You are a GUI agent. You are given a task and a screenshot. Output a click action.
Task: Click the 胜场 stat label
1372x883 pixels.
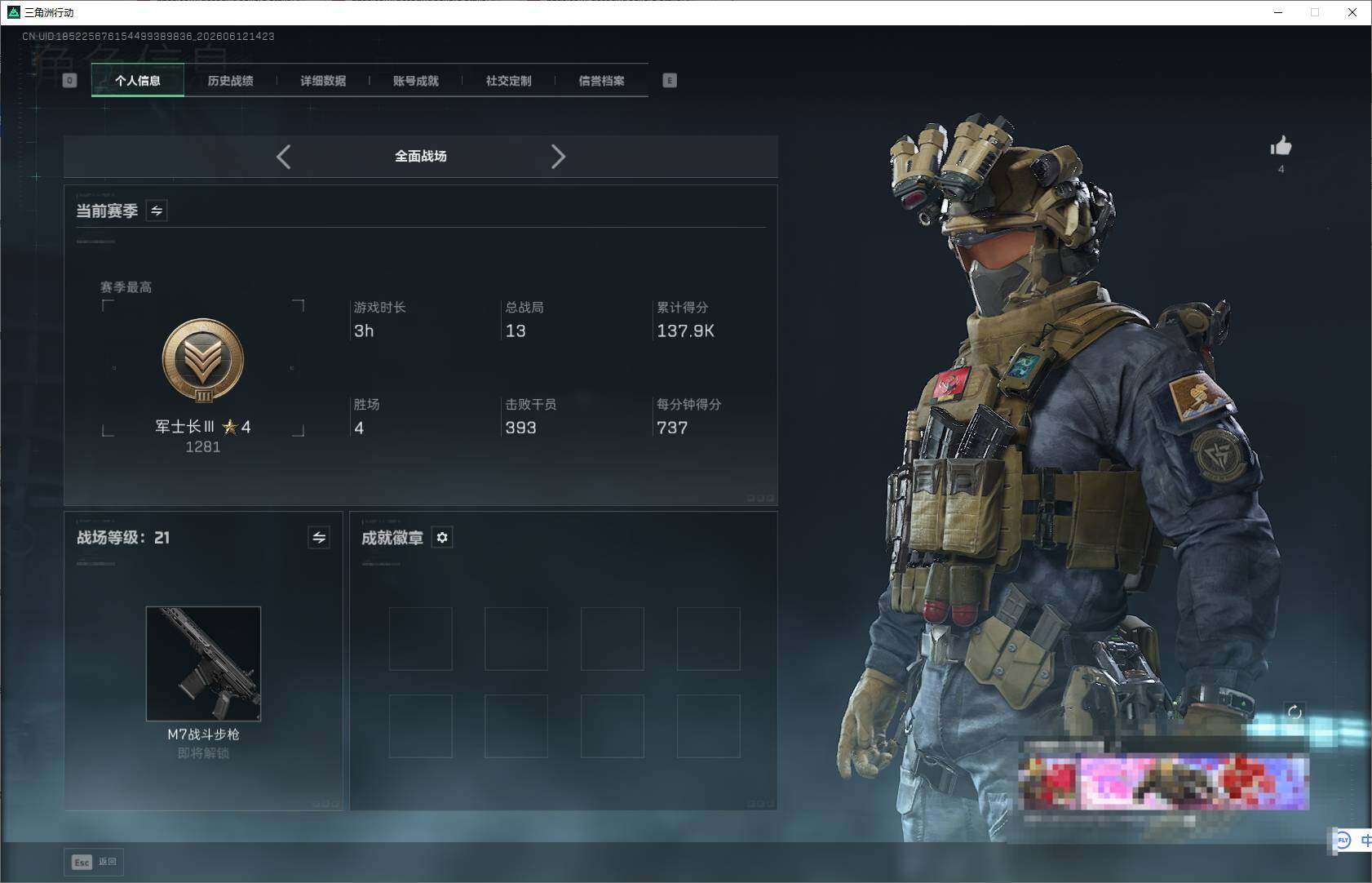[x=366, y=404]
